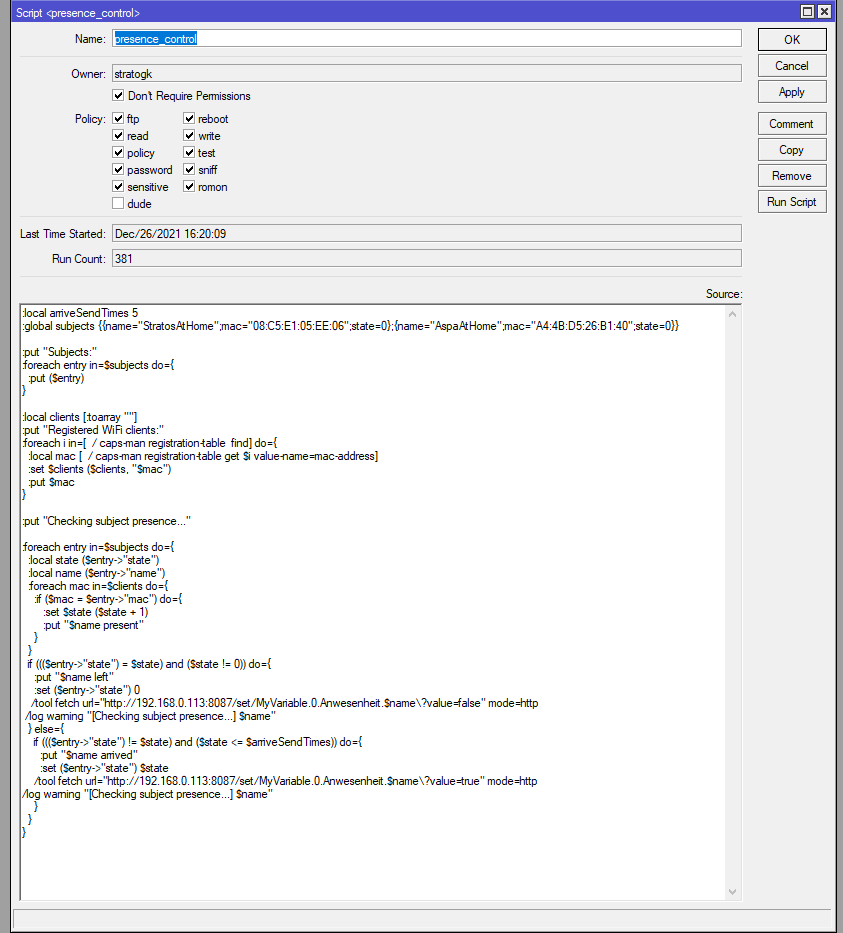Click the ':set ($entry->"state") $state' line
Image resolution: width=843 pixels, height=933 pixels.
point(105,769)
